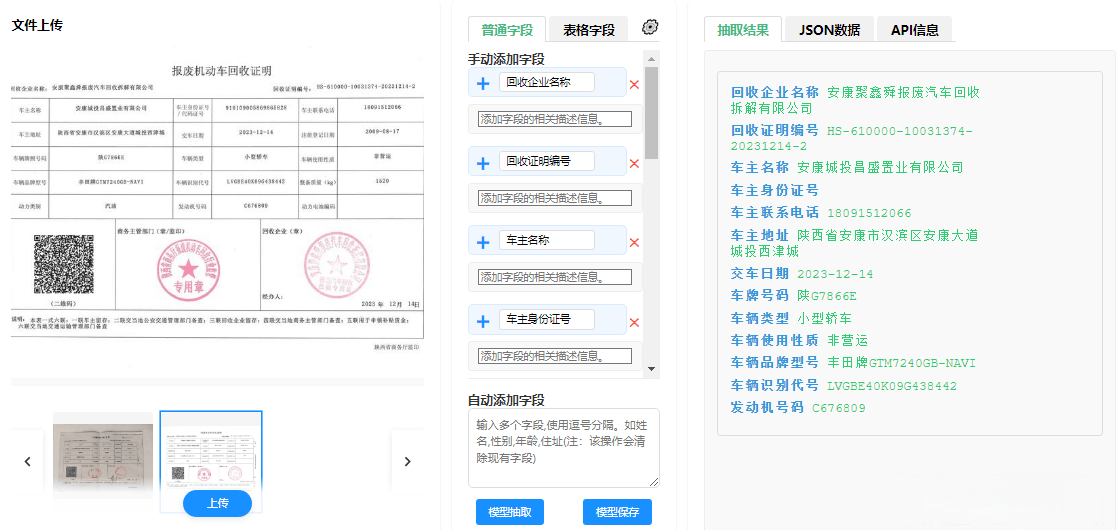1119x530 pixels.
Task: Click the blue 上传 upload button
Action: (x=217, y=503)
